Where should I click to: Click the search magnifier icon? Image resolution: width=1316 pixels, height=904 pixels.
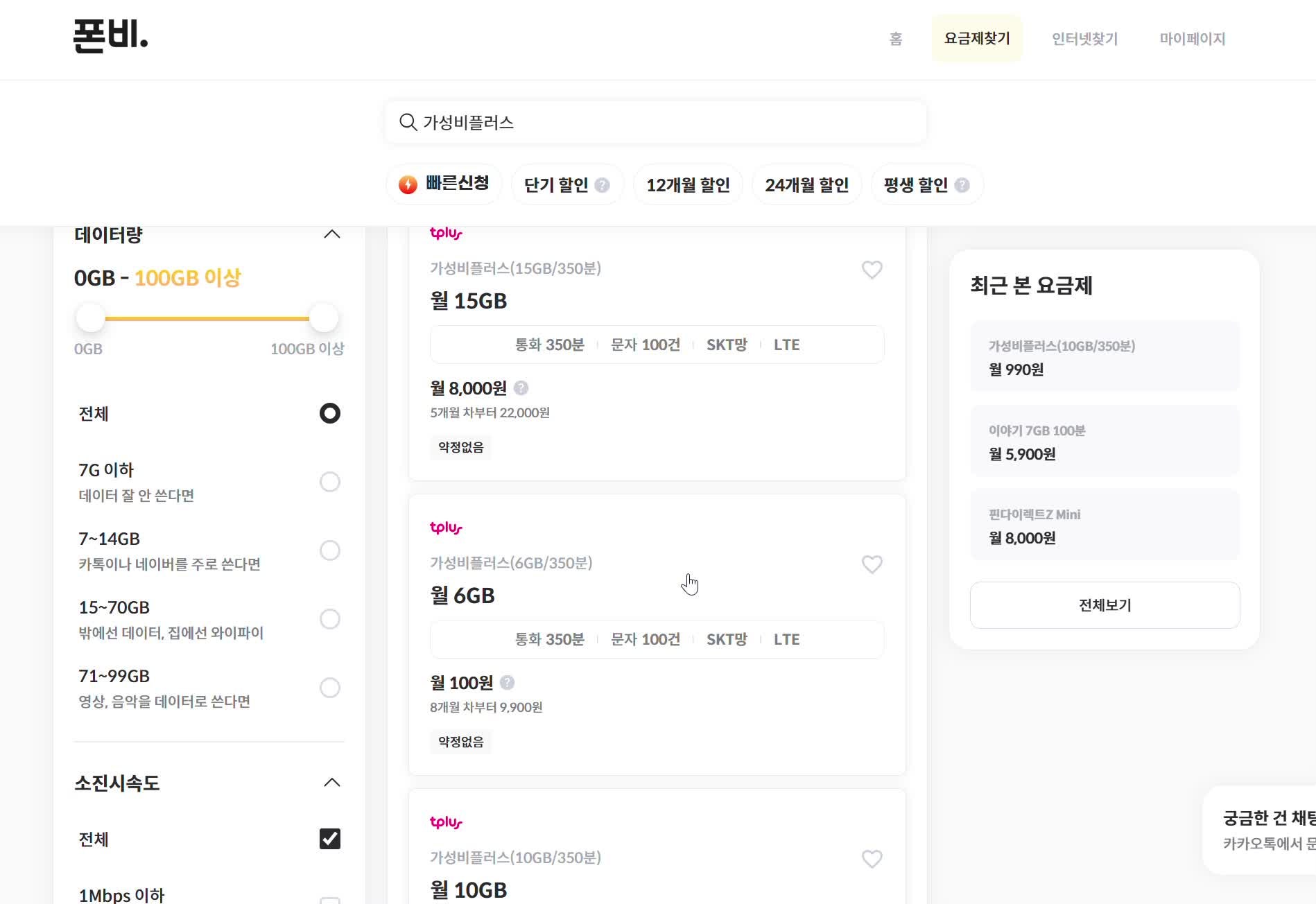408,123
